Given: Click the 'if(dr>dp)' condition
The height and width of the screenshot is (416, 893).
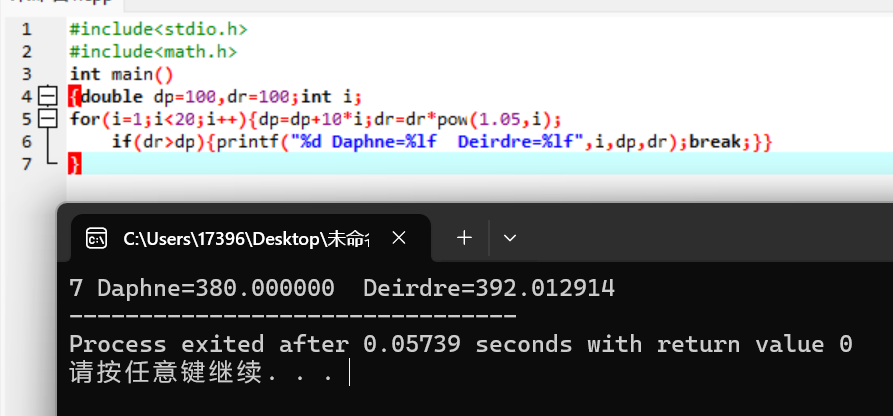Looking at the screenshot, I should pyautogui.click(x=157, y=141).
